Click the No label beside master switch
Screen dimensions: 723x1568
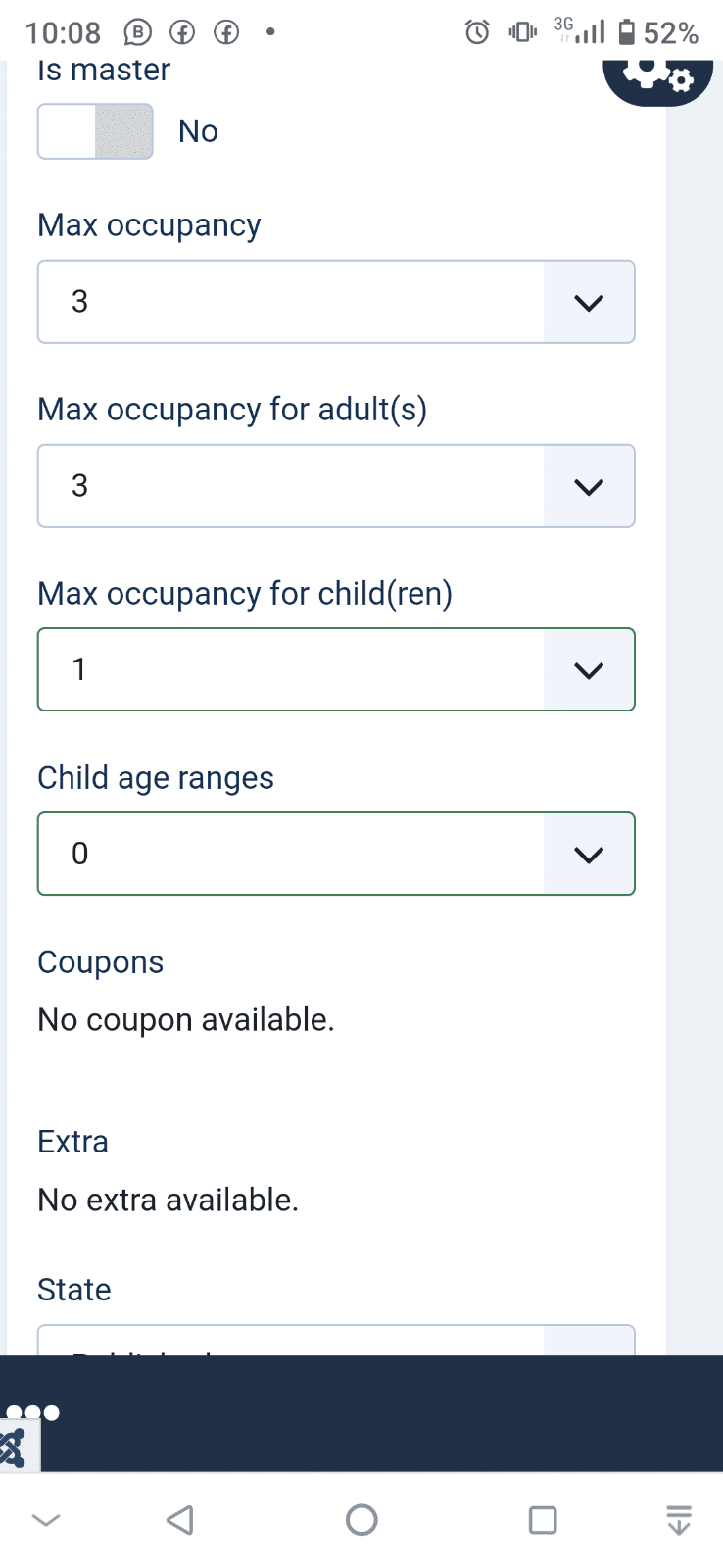(198, 131)
